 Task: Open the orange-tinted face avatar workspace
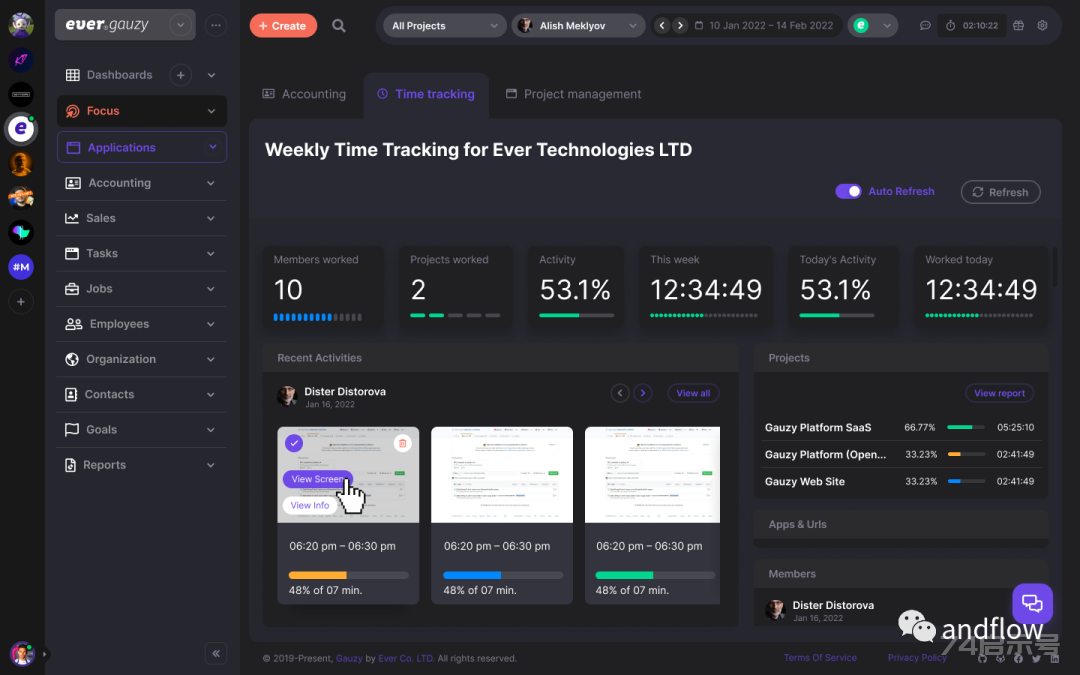tap(21, 164)
